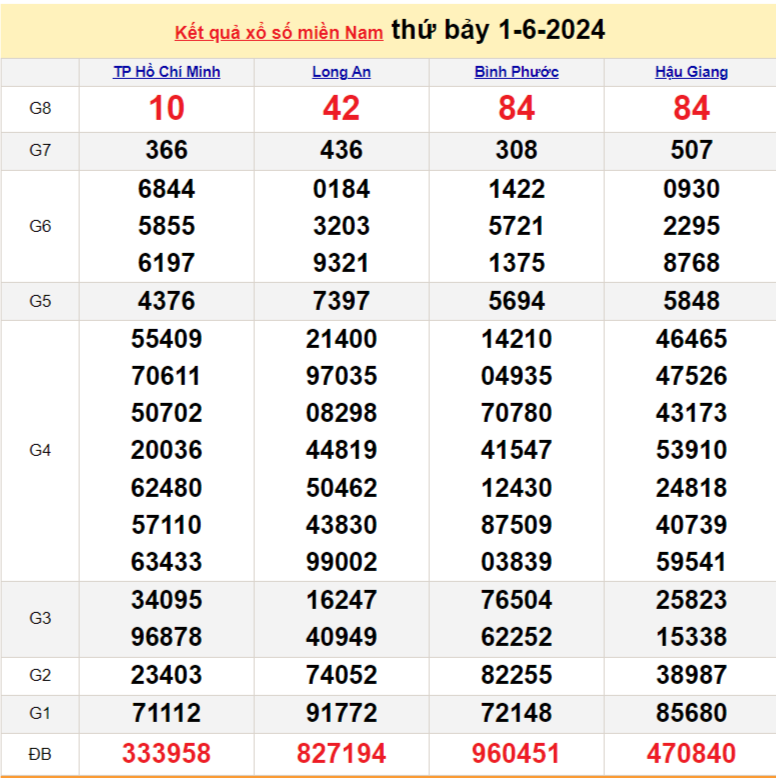Select G8 result 10 for TP Hồ Chí Minh
This screenshot has height=778, width=776.
167,108
